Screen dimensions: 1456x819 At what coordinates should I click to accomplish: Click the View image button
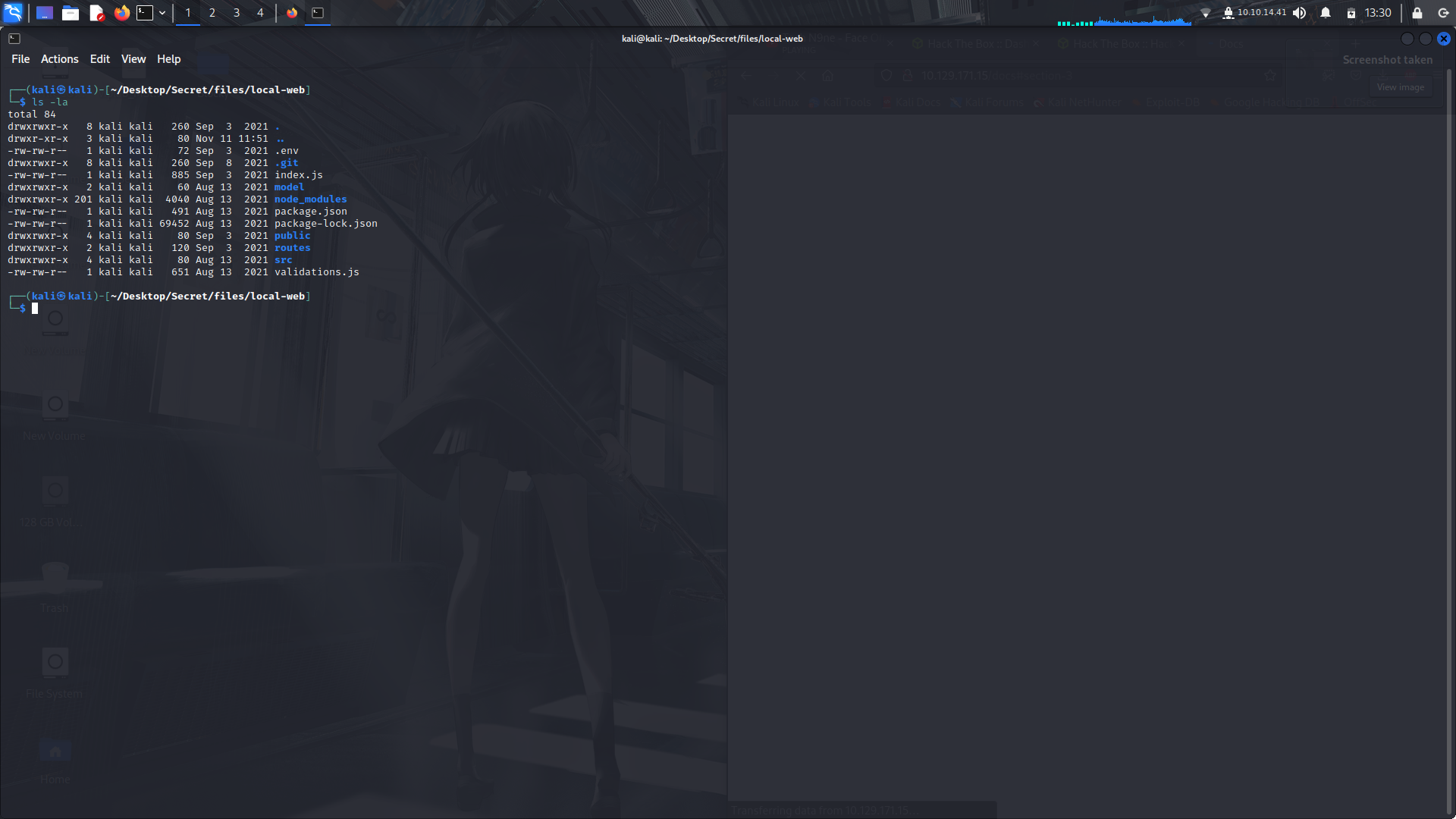click(x=1401, y=86)
